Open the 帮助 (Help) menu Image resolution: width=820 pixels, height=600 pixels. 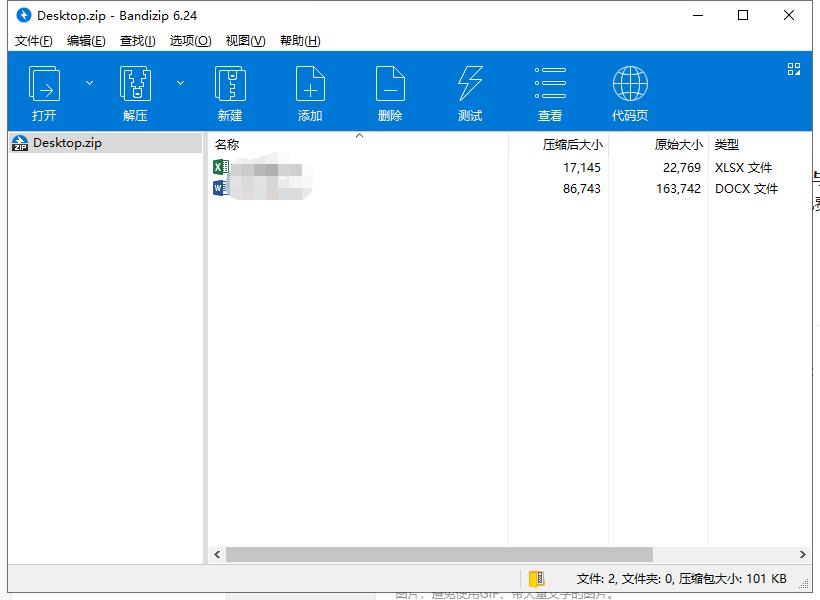tap(300, 41)
